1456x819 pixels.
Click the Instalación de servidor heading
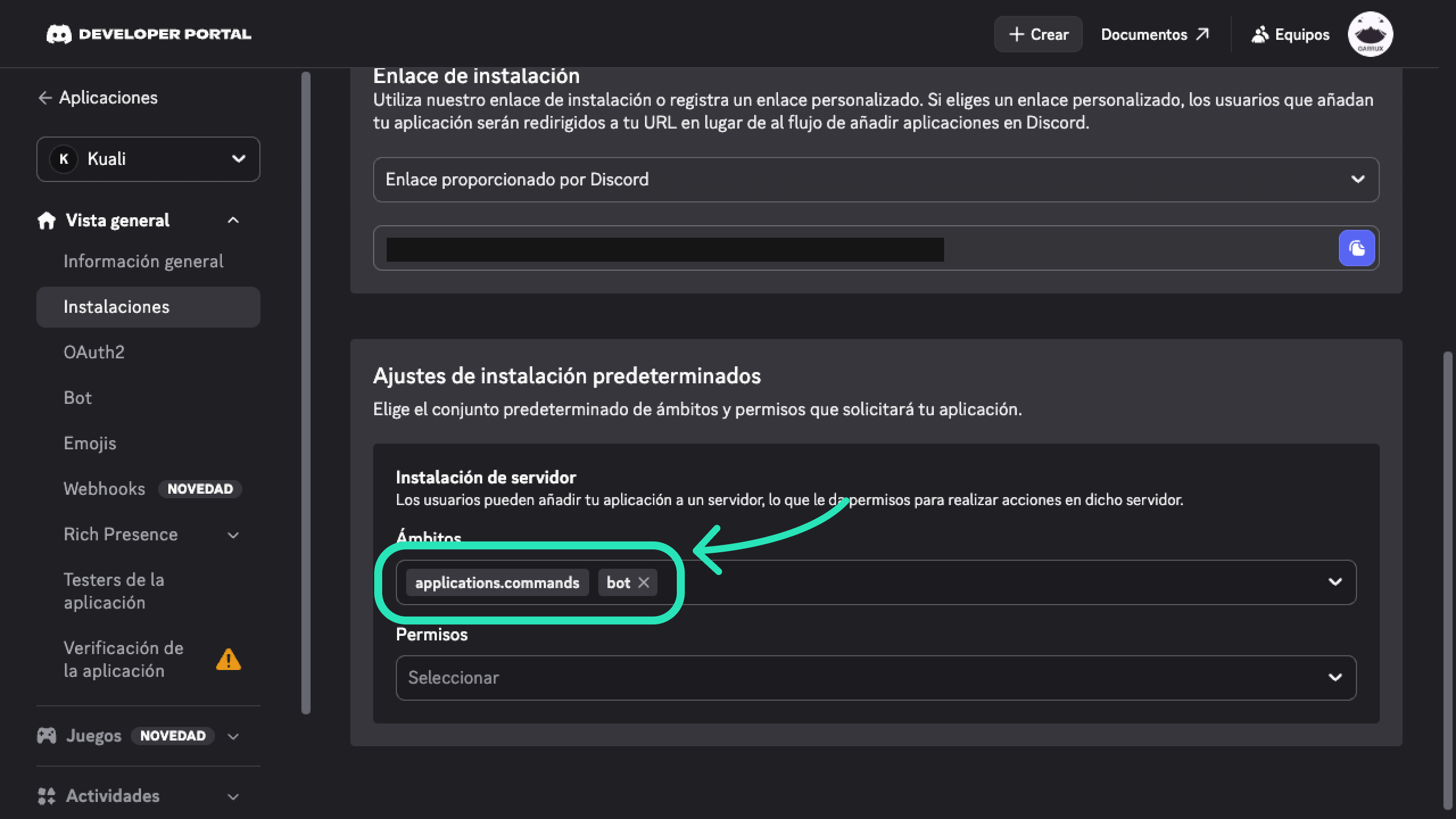tap(486, 477)
